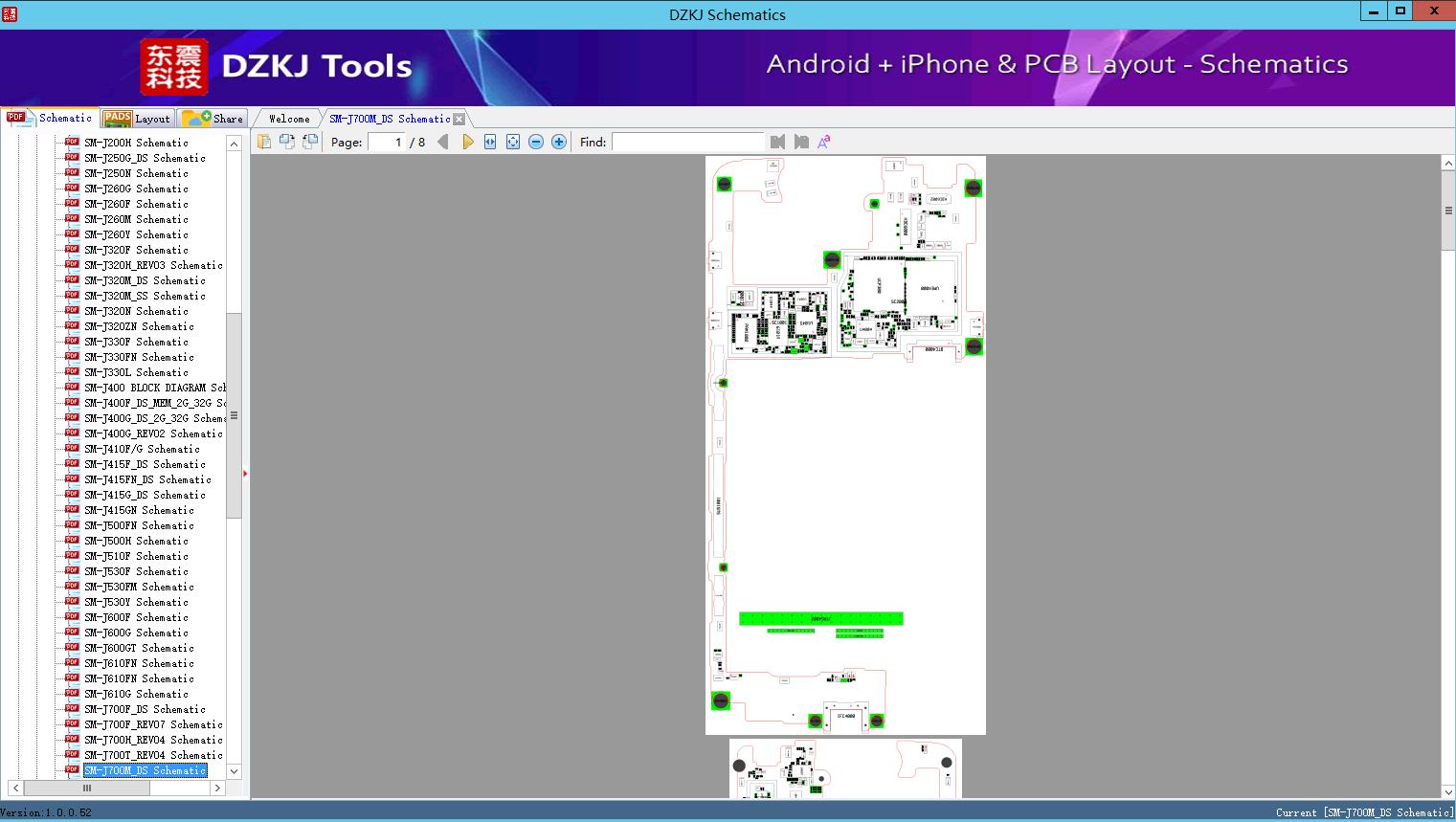Select highlighted SM-J700M_DS Schematic tree item

pos(145,770)
